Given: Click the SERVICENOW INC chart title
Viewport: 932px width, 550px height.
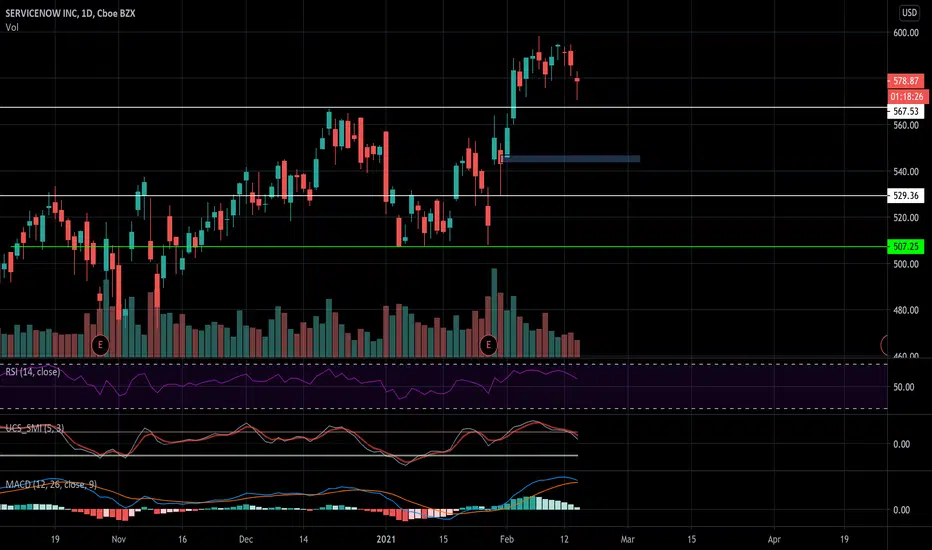Looking at the screenshot, I should point(70,12).
